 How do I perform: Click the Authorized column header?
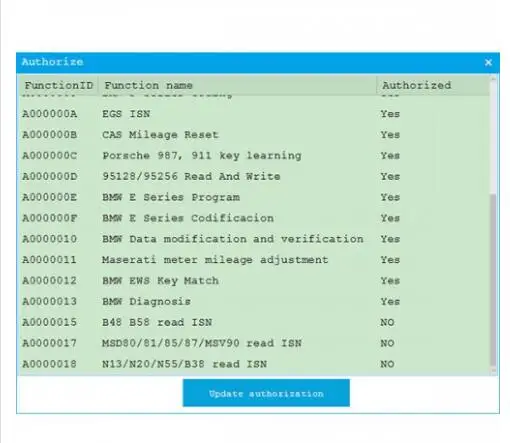pos(433,86)
